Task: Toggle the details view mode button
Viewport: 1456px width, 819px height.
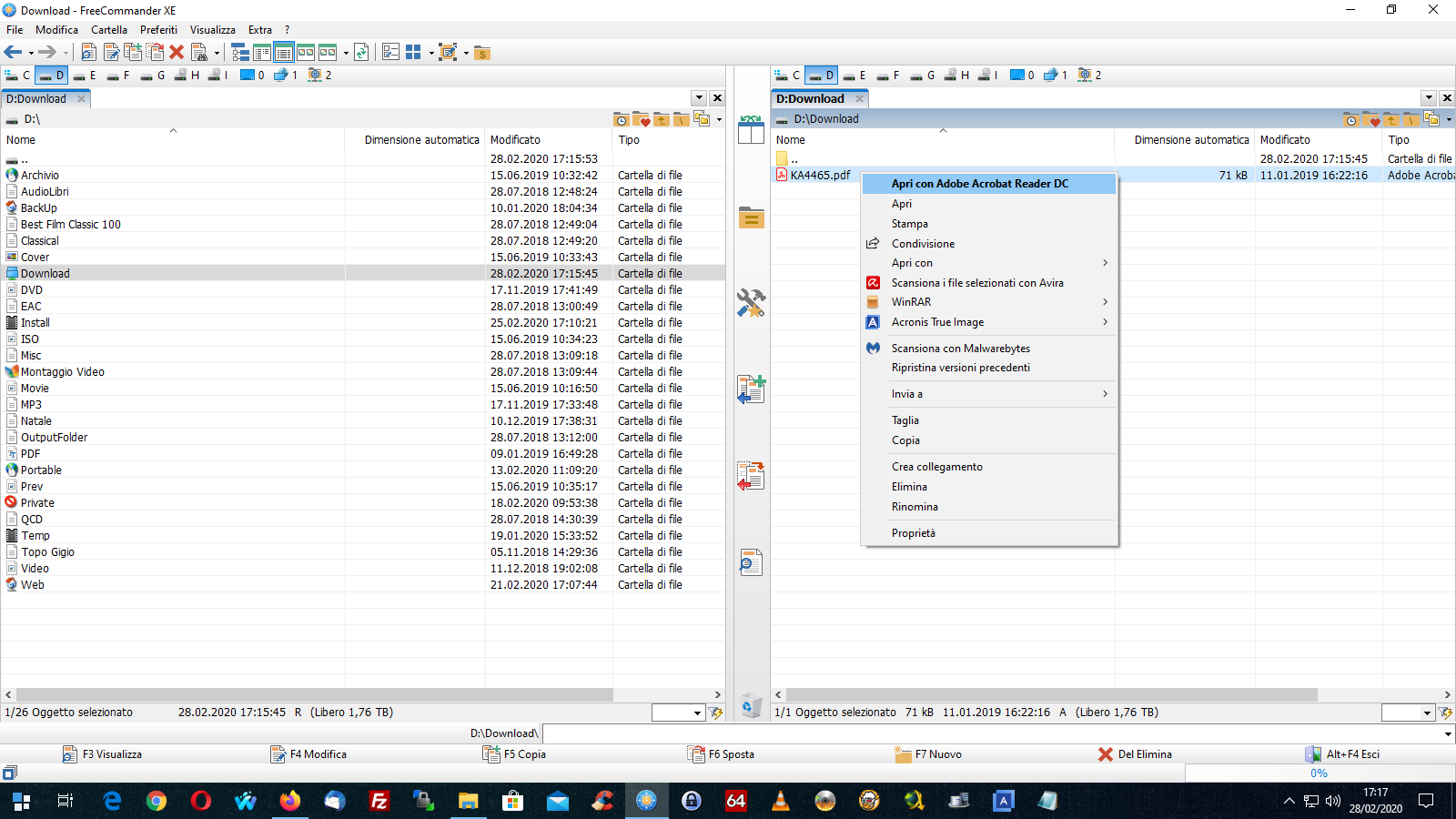Action: 284,53
